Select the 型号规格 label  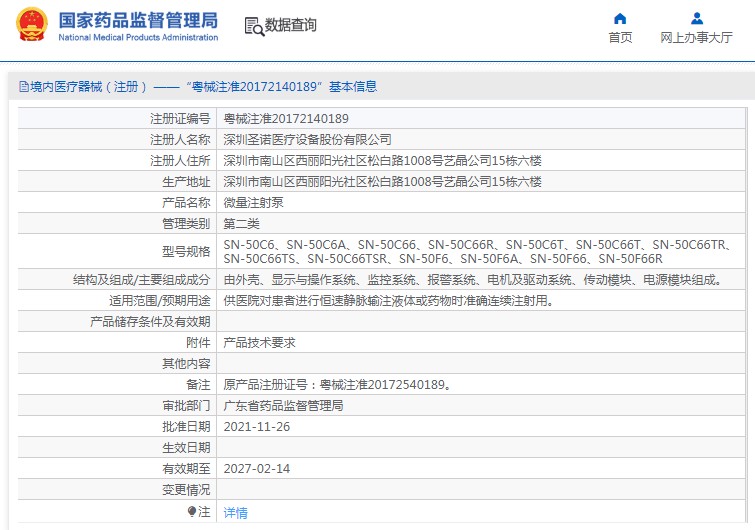(186, 251)
